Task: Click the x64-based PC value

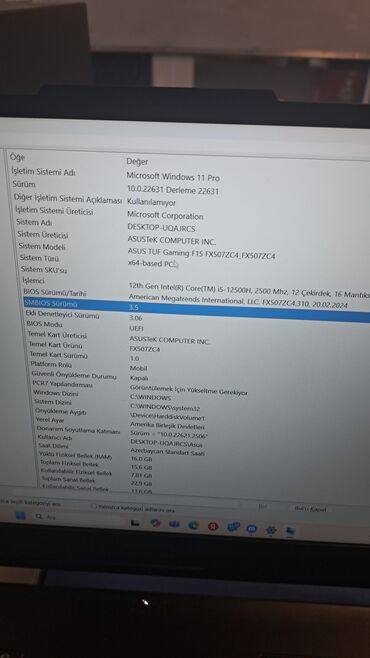Action: (151, 264)
